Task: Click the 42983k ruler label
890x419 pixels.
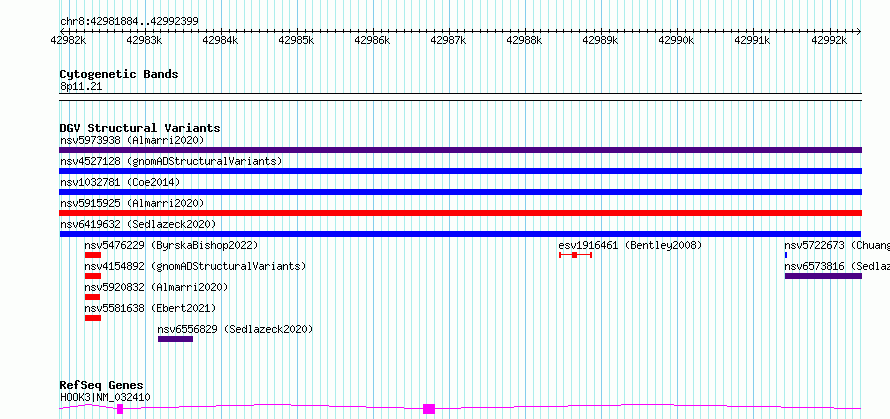Action: pos(144,40)
